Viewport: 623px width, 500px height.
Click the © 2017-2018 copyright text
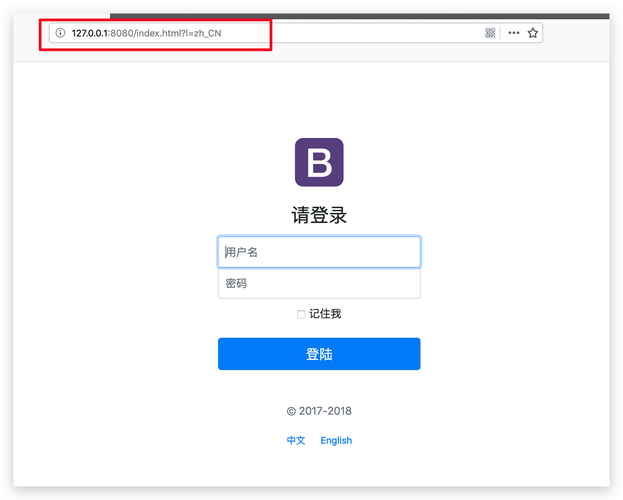coord(319,411)
